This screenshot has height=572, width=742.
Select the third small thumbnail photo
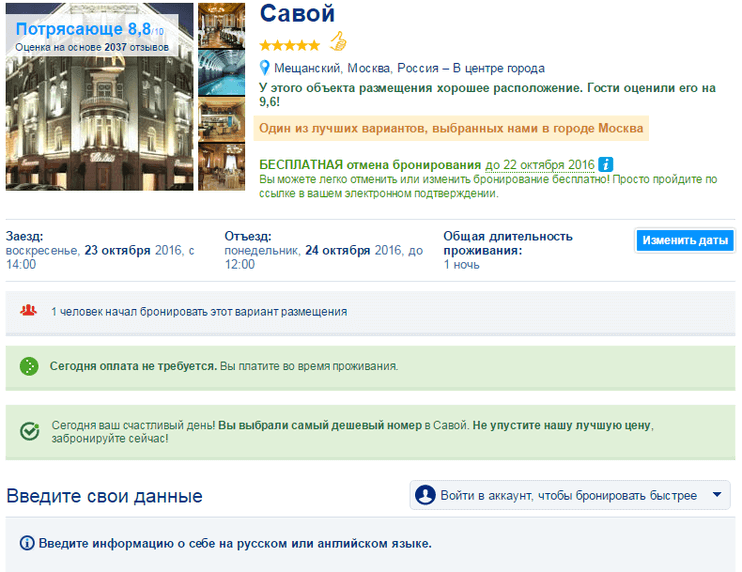pyautogui.click(x=222, y=119)
